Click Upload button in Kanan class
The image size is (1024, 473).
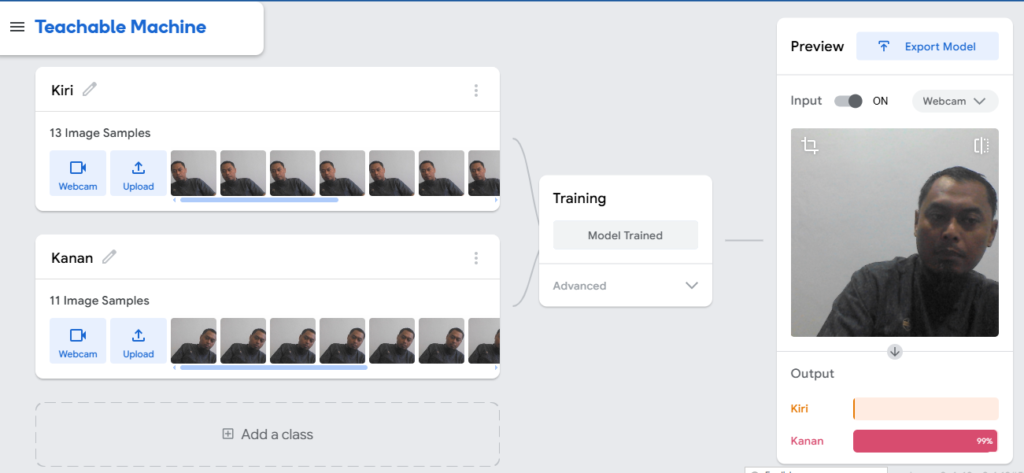tap(138, 340)
